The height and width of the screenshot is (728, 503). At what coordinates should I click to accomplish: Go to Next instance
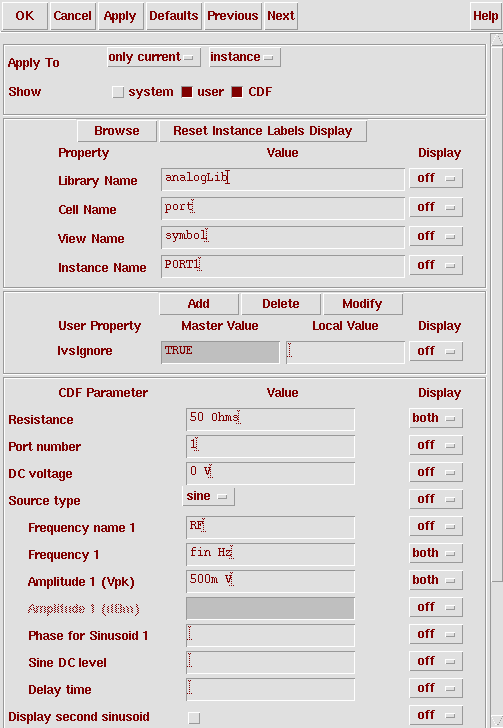(x=281, y=16)
